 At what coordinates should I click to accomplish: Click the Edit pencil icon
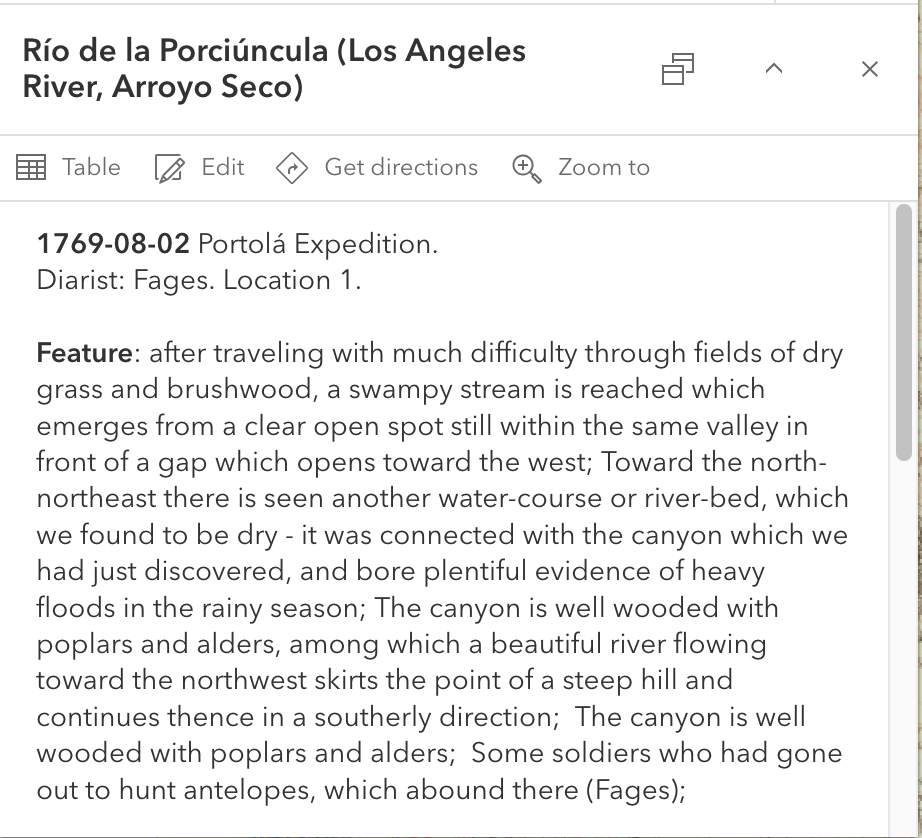click(170, 168)
